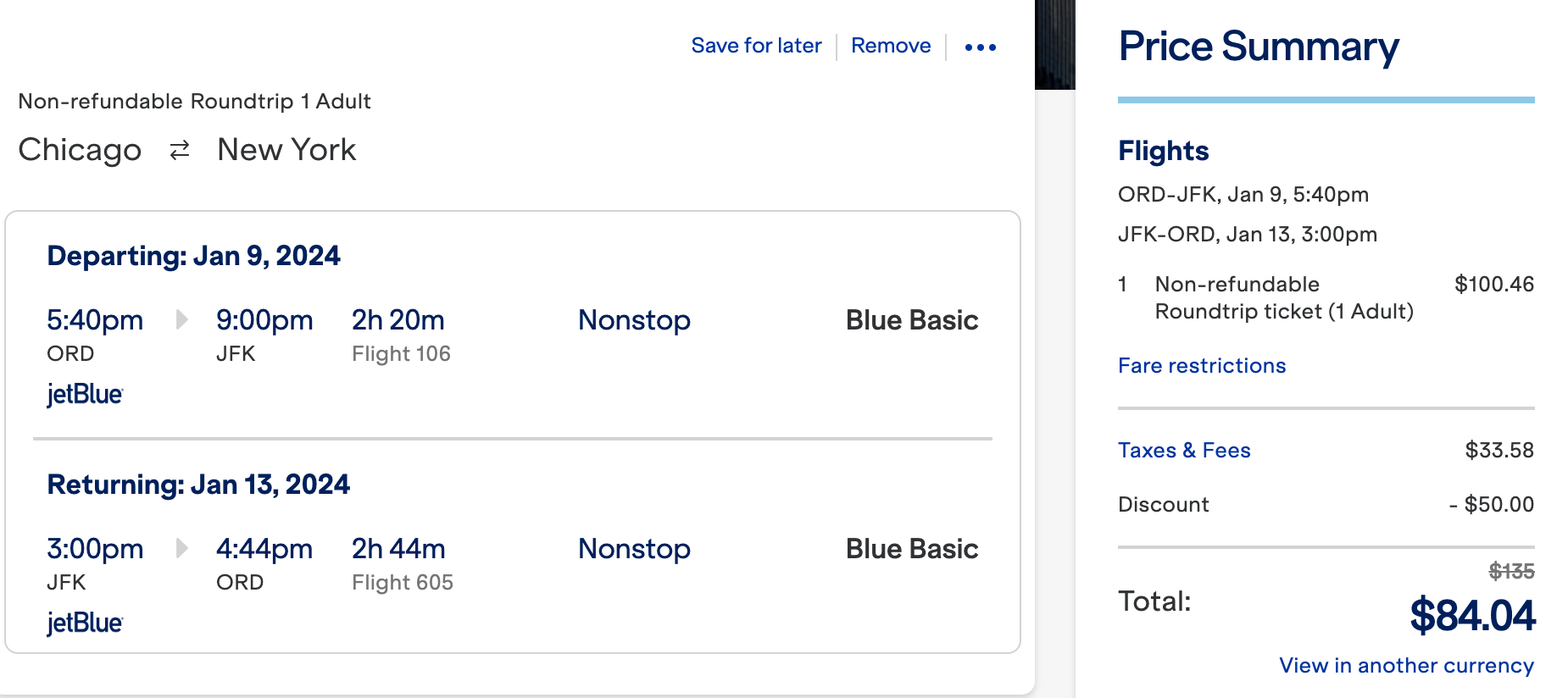Click the returning flight's Nonstop label
Image resolution: width=1568 pixels, height=698 pixels.
click(x=634, y=549)
